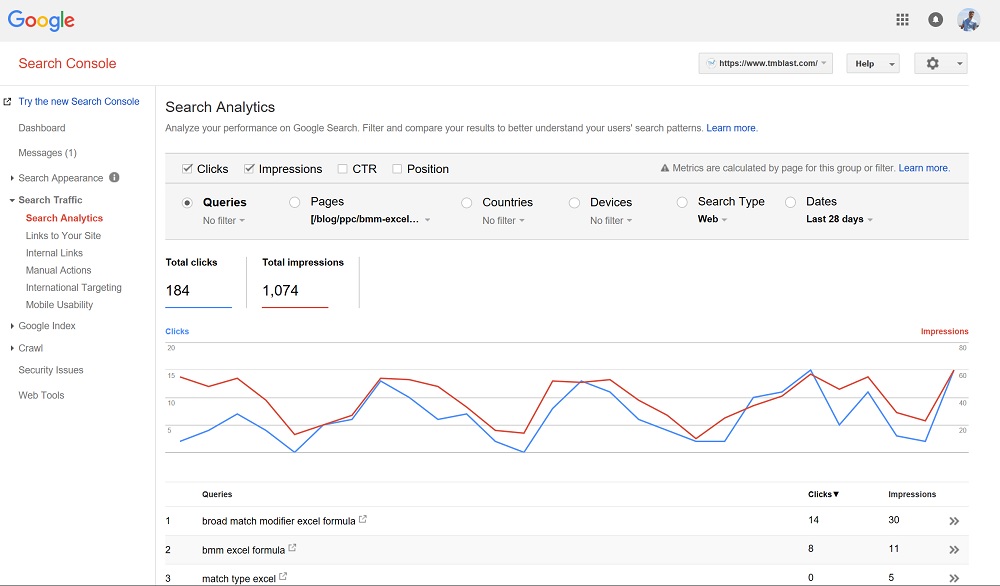This screenshot has height=586, width=1000.
Task: Open Security Issues in the sidebar
Action: [50, 370]
